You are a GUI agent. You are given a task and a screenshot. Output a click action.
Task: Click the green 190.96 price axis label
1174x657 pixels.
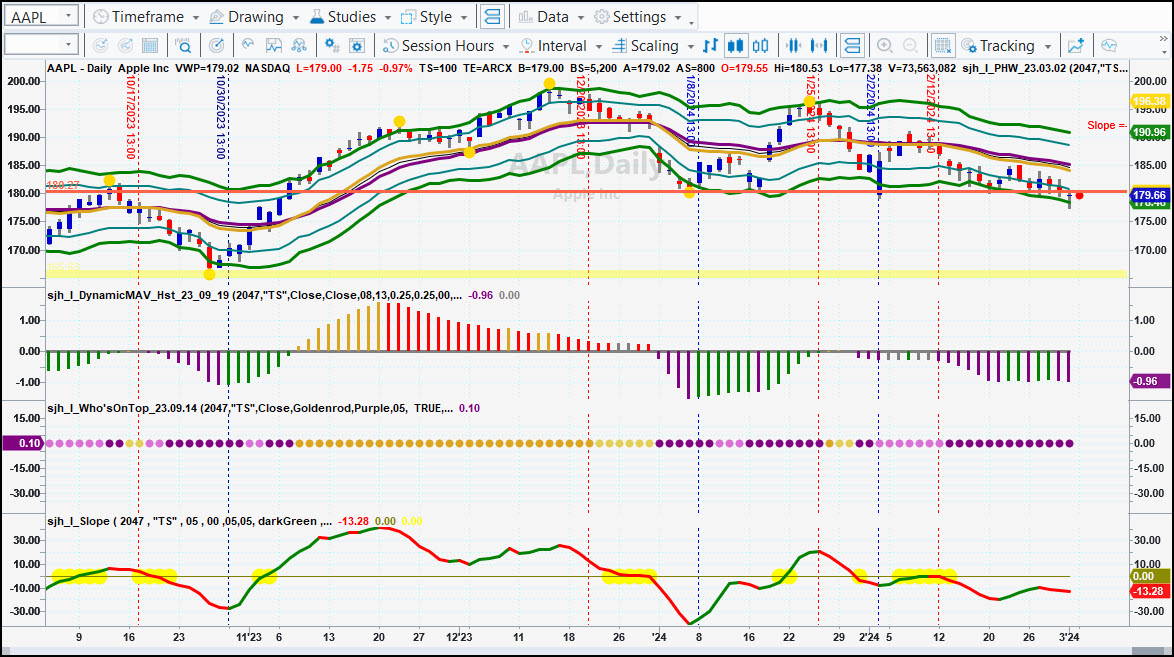1149,133
